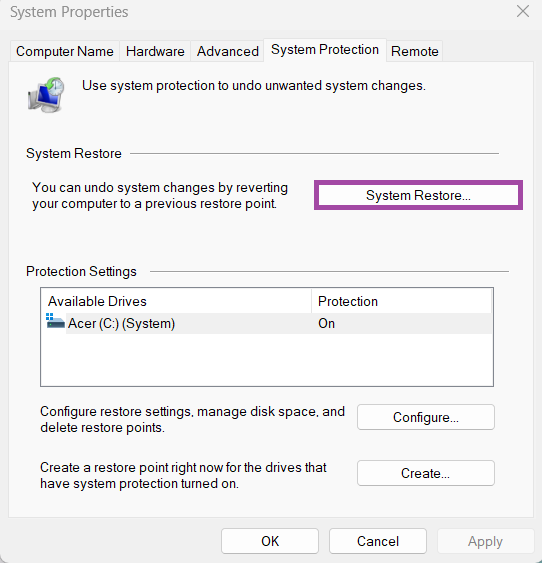Image resolution: width=542 pixels, height=563 pixels.
Task: Switch to the Computer Name tab
Action: tap(65, 51)
